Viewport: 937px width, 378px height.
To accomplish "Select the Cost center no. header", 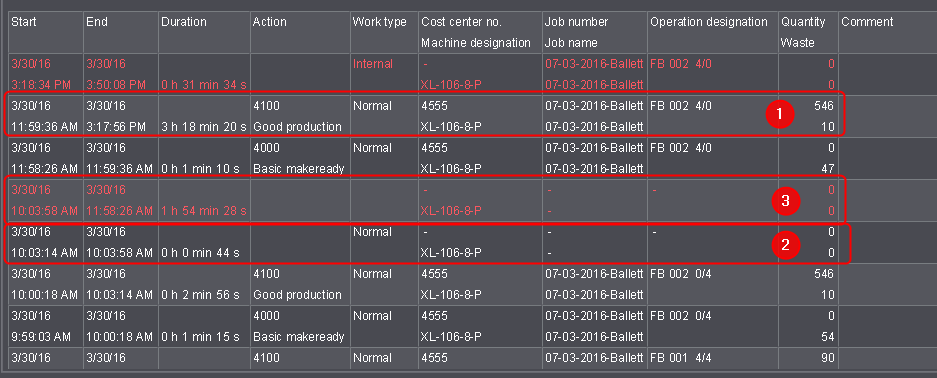I will (461, 22).
